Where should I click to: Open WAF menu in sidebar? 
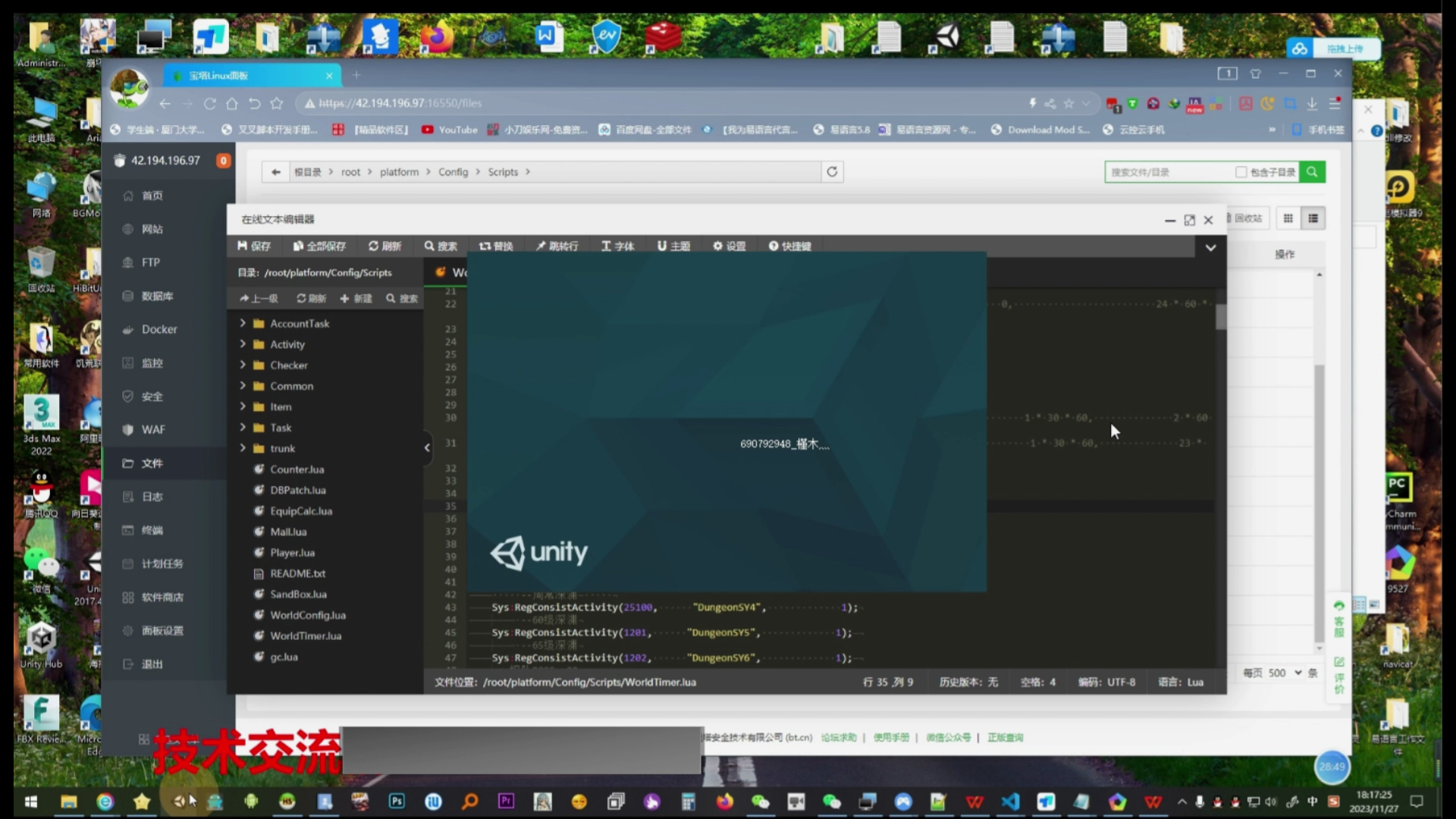(x=152, y=429)
